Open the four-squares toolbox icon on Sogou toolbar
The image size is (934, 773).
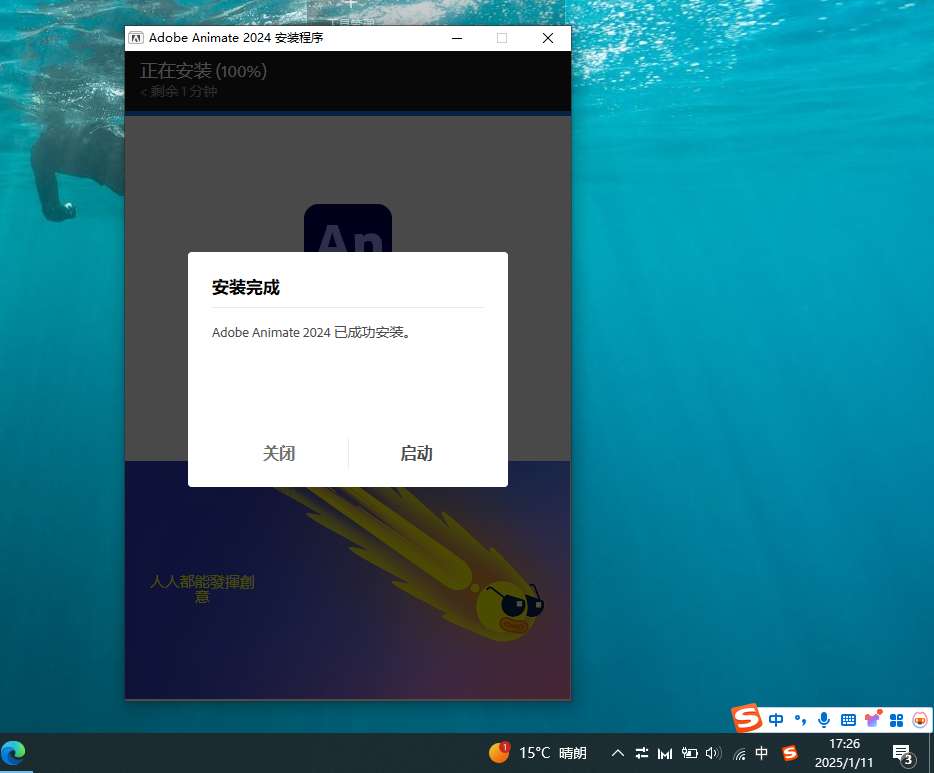click(x=896, y=721)
